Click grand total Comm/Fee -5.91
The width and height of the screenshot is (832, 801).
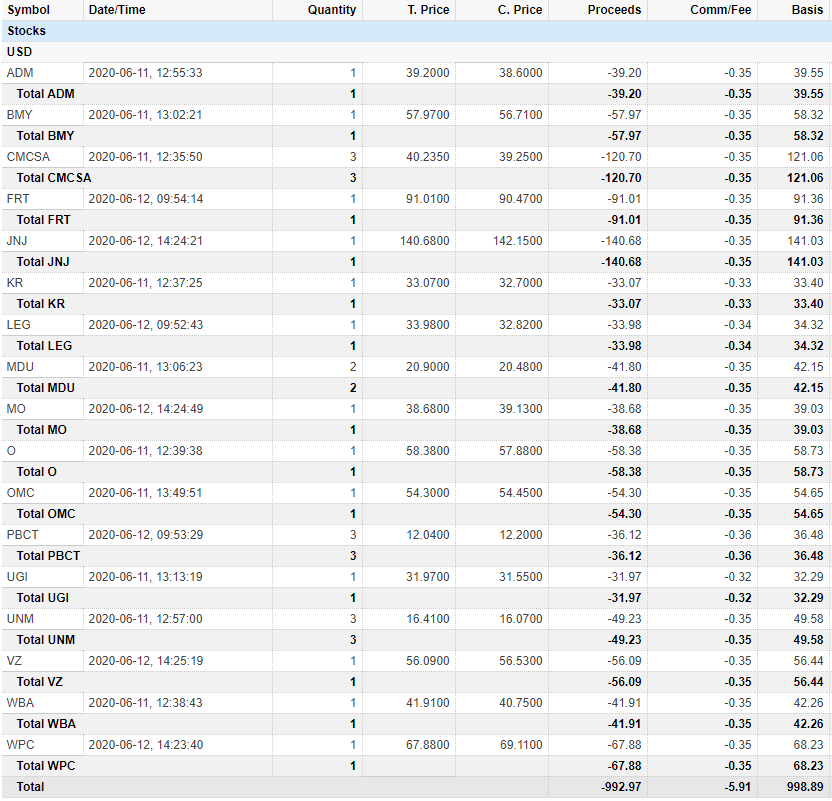[738, 787]
